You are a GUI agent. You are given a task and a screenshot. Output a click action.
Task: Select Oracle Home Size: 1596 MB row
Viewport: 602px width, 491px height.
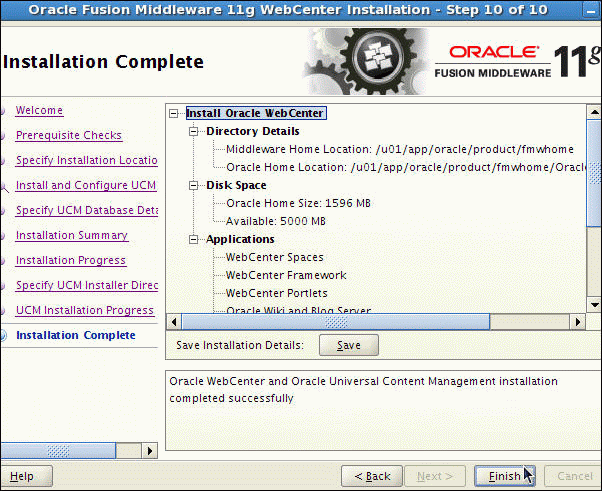[x=298, y=203]
